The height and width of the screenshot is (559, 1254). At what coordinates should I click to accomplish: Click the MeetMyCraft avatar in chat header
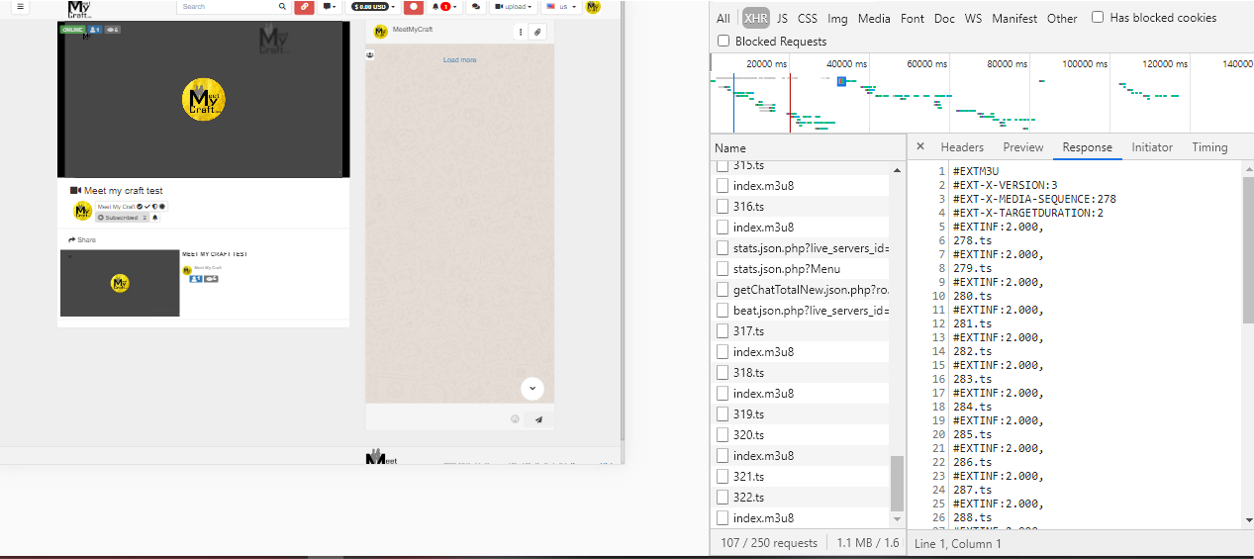(380, 31)
